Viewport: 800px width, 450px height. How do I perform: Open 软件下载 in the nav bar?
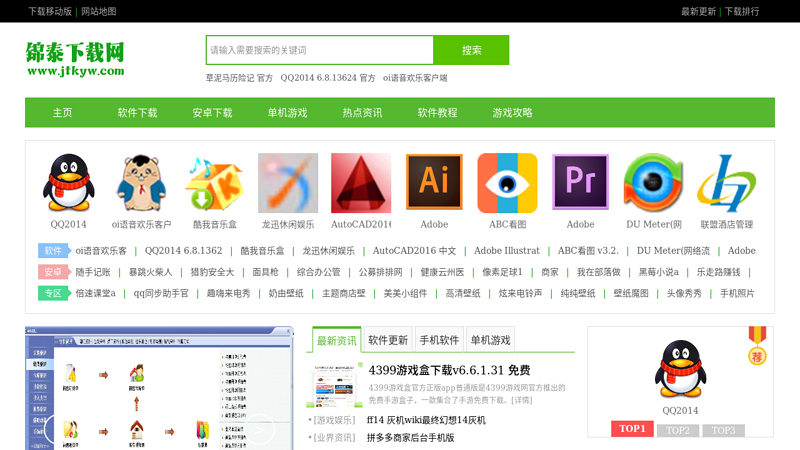tap(137, 113)
